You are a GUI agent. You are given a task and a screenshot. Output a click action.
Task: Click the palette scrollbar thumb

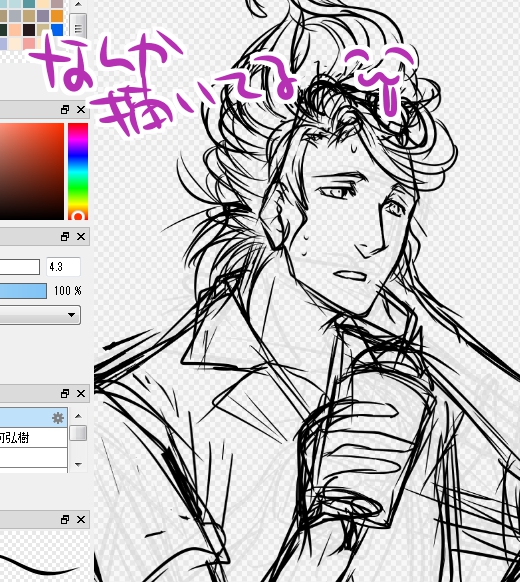coord(78,26)
